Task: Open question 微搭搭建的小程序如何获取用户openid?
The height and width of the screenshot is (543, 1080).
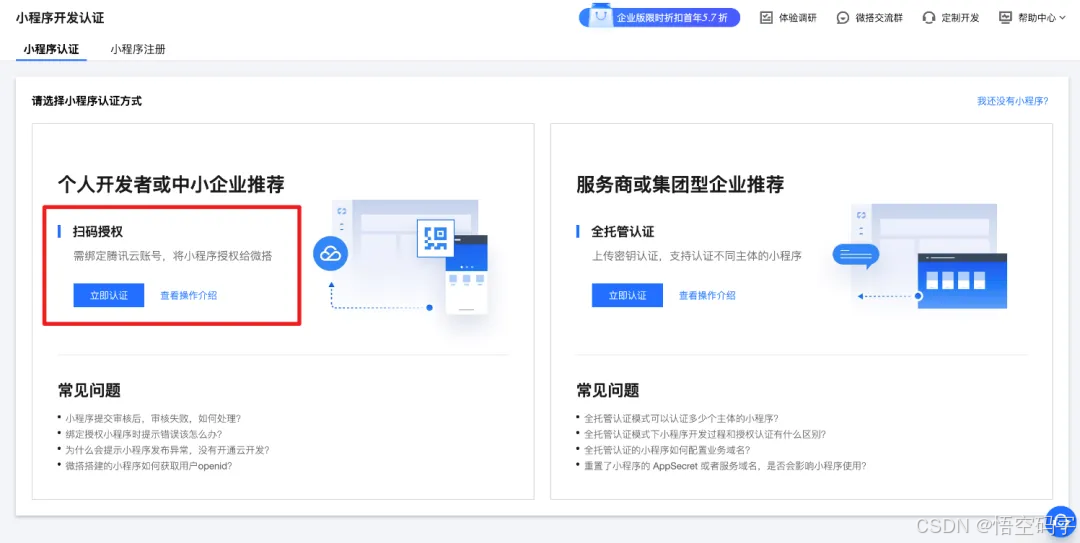Action: 148,465
